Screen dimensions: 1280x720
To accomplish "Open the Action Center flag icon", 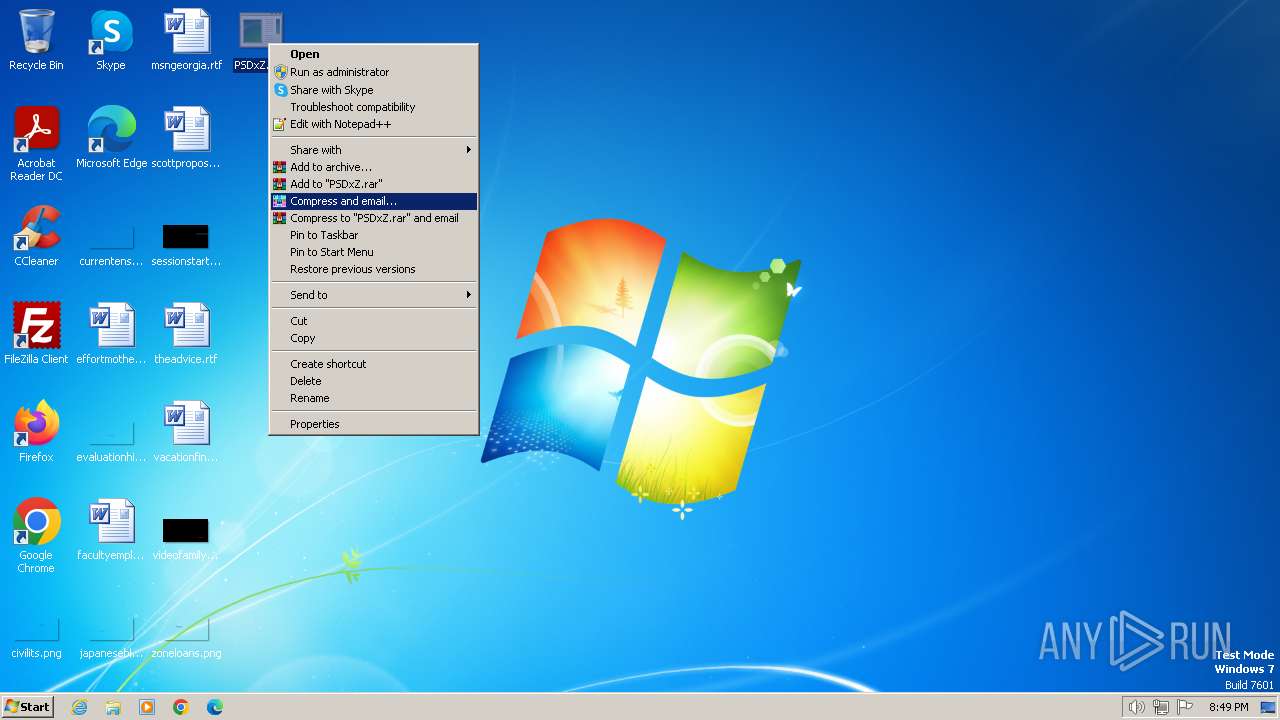I will click(1186, 707).
